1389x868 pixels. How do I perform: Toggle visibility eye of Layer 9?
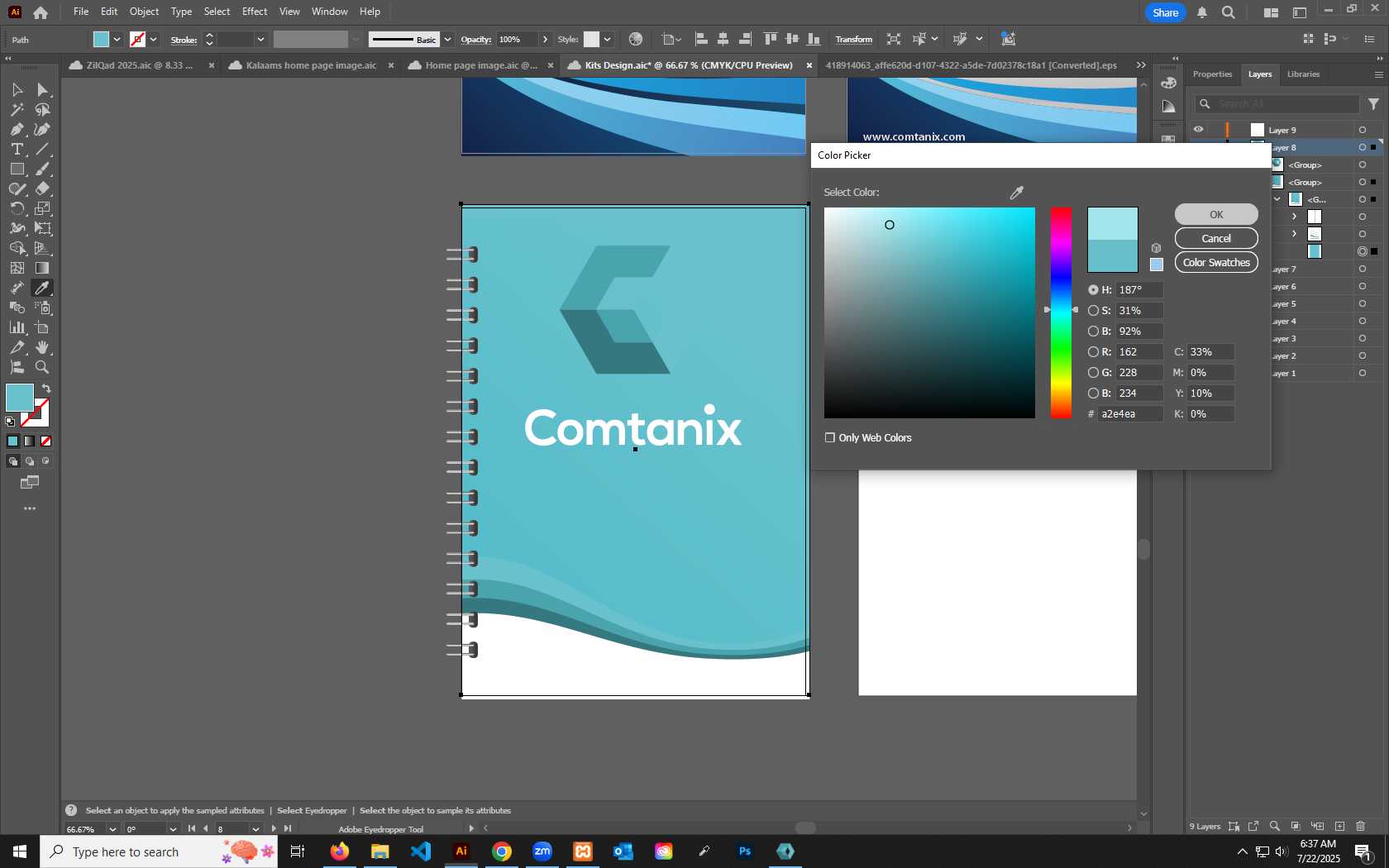coord(1198,130)
